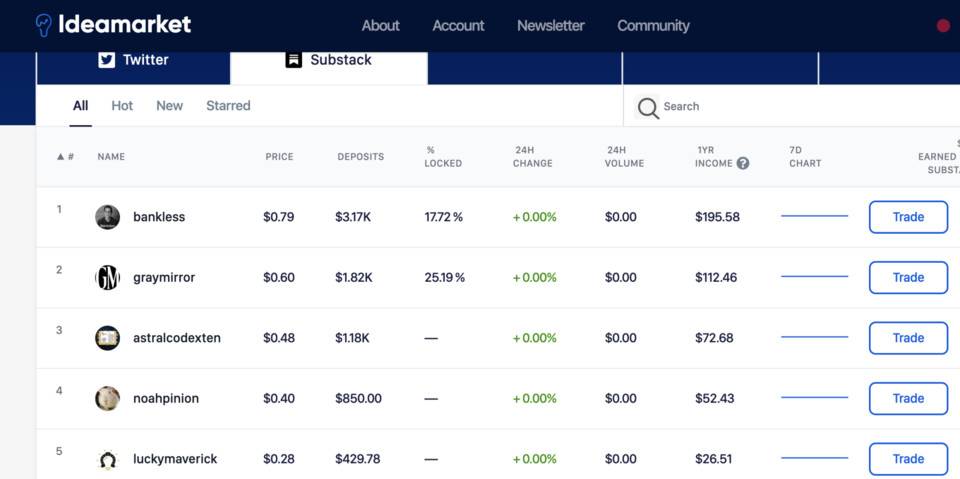Click the noahpinion avatar image

[107, 398]
